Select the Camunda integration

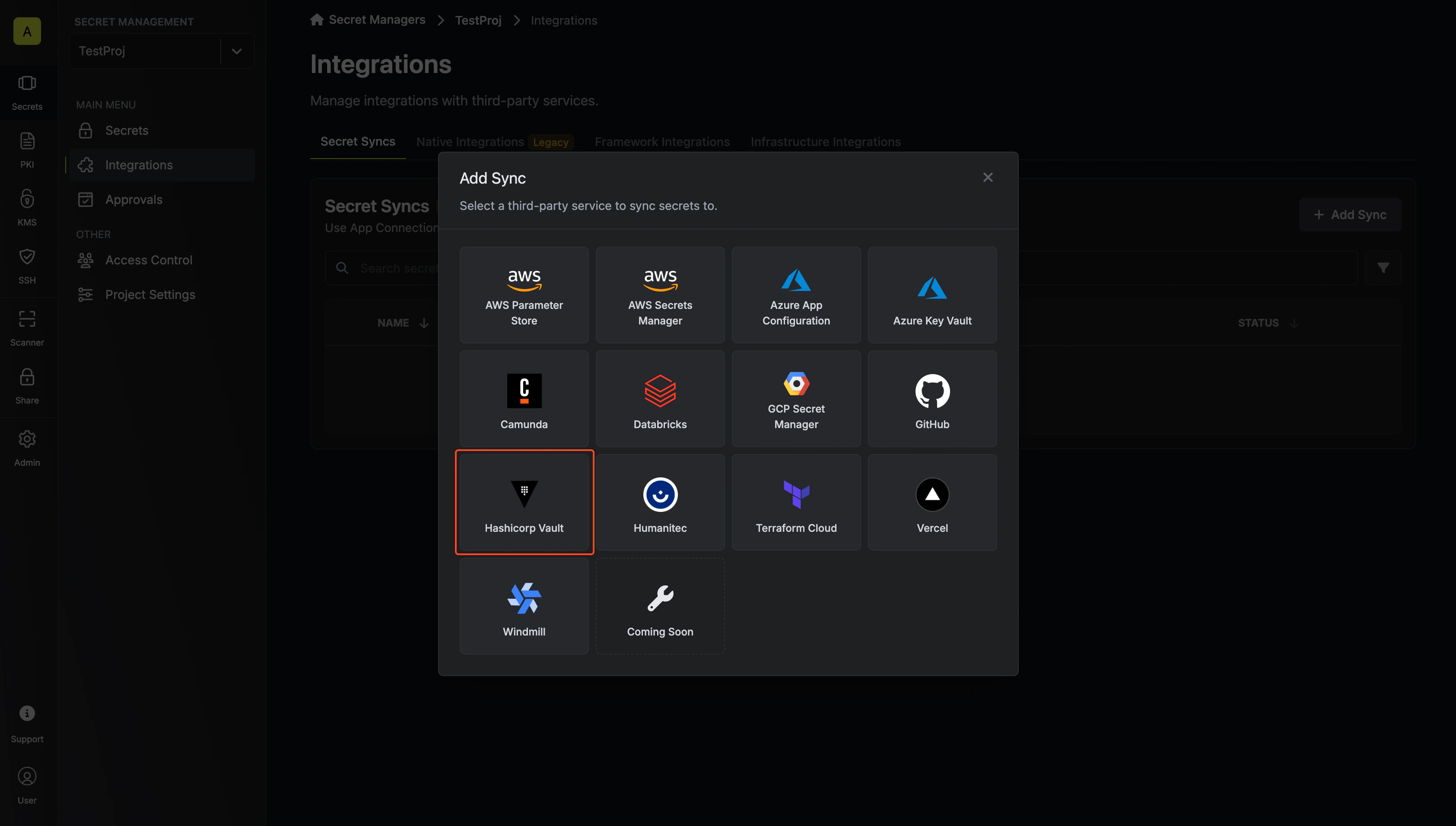524,399
